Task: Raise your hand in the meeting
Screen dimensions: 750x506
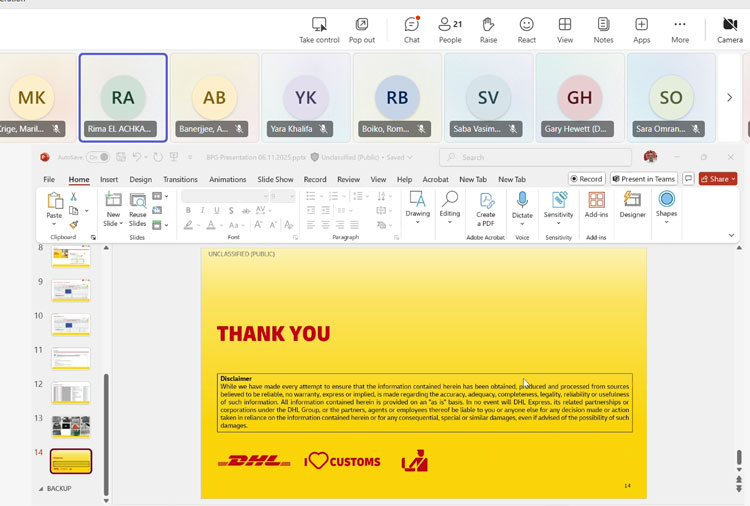Action: click(x=488, y=29)
